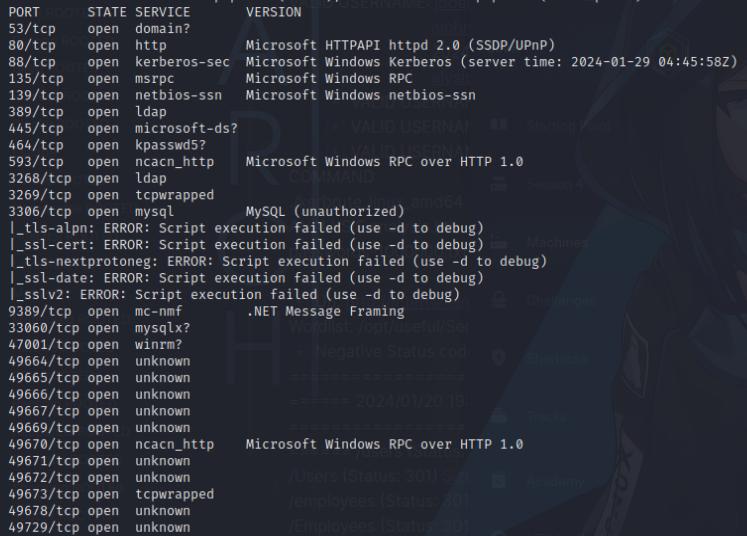
Task: Click the 49673/tcp tcpwrapped entry
Action: [x=111, y=494]
